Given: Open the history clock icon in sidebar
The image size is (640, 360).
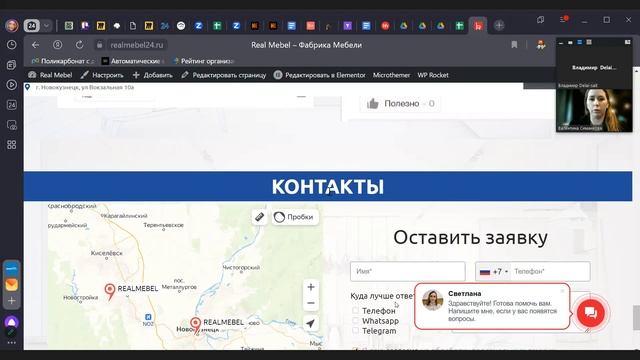Looking at the screenshot, I should point(11,44).
